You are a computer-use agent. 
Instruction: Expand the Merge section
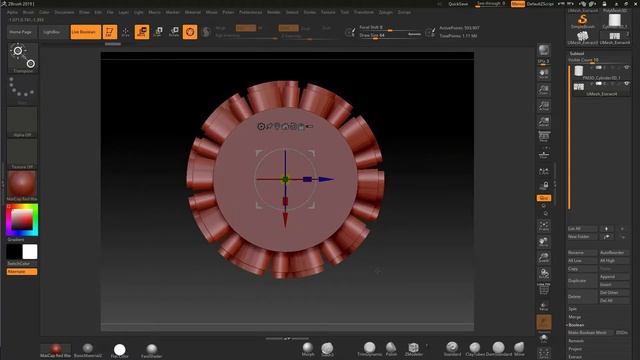coord(575,317)
